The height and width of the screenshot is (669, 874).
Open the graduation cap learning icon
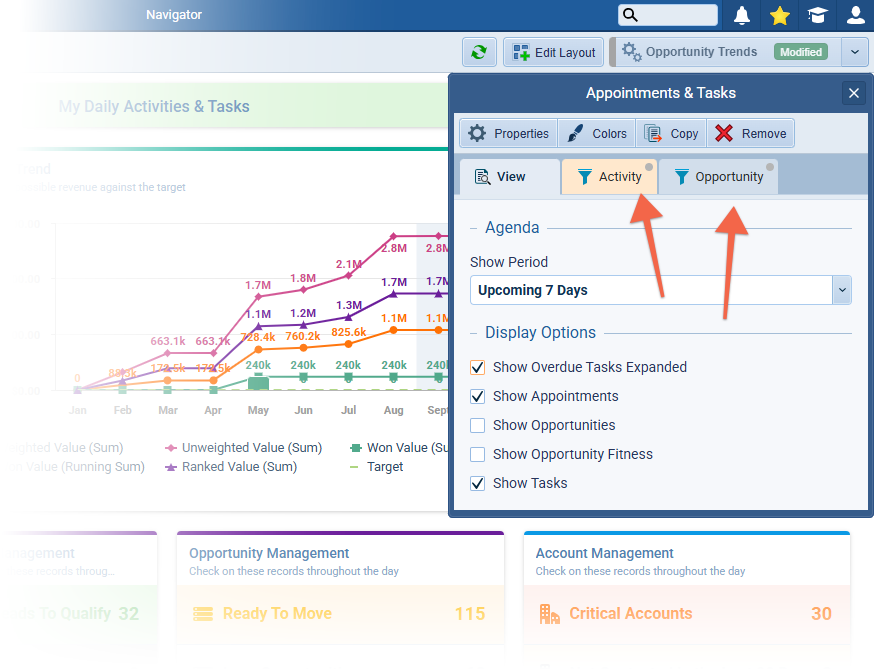(818, 15)
